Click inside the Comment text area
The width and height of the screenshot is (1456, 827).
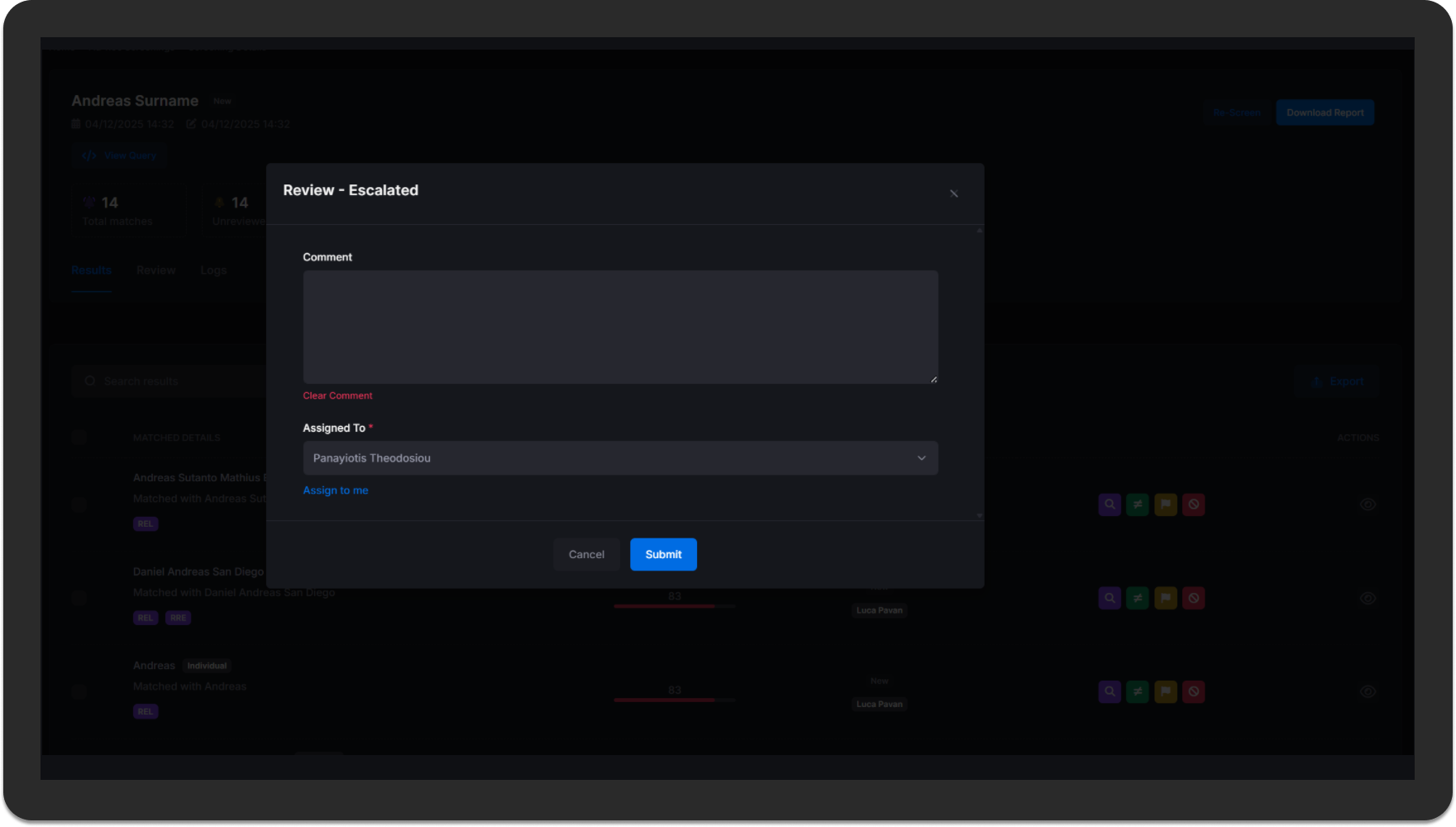pos(620,327)
